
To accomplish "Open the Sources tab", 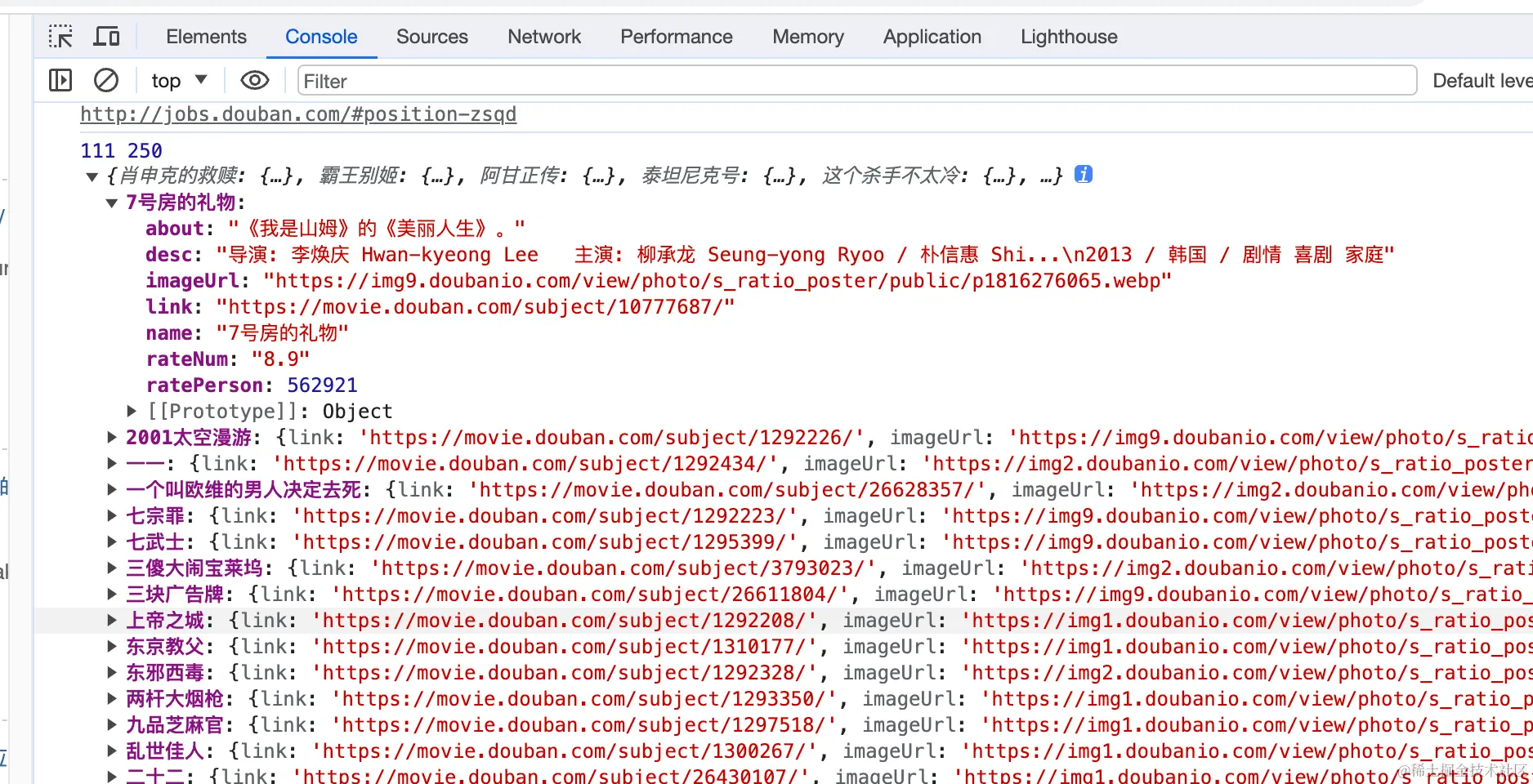I will click(x=432, y=37).
